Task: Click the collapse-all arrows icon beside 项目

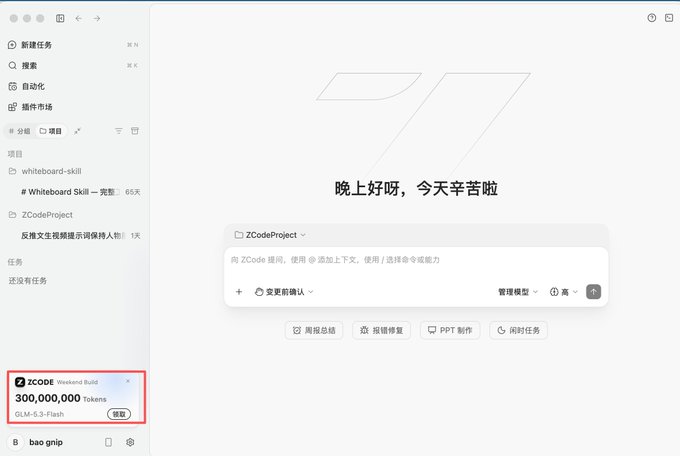Action: pyautogui.click(x=77, y=131)
